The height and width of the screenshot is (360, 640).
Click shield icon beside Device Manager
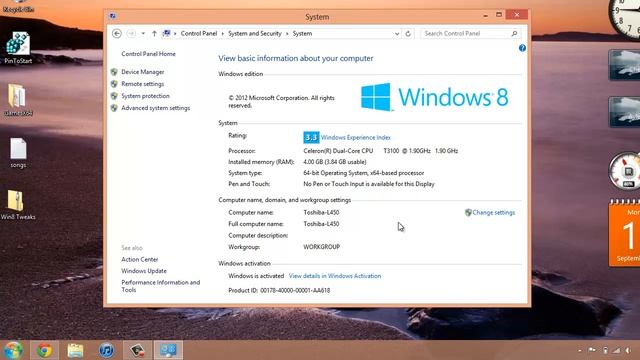114,72
